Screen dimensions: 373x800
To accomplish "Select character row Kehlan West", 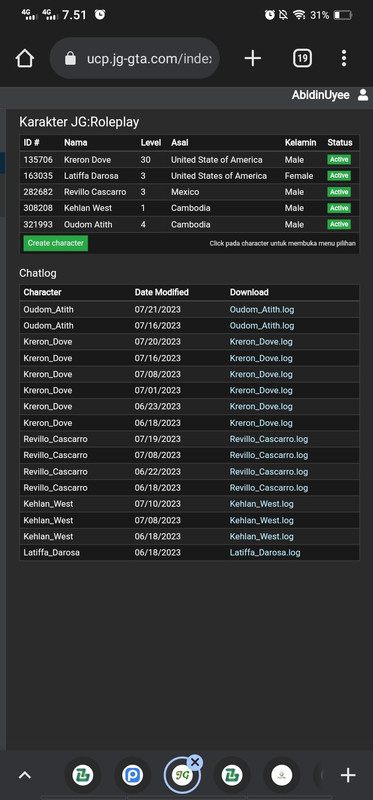I will point(189,208).
